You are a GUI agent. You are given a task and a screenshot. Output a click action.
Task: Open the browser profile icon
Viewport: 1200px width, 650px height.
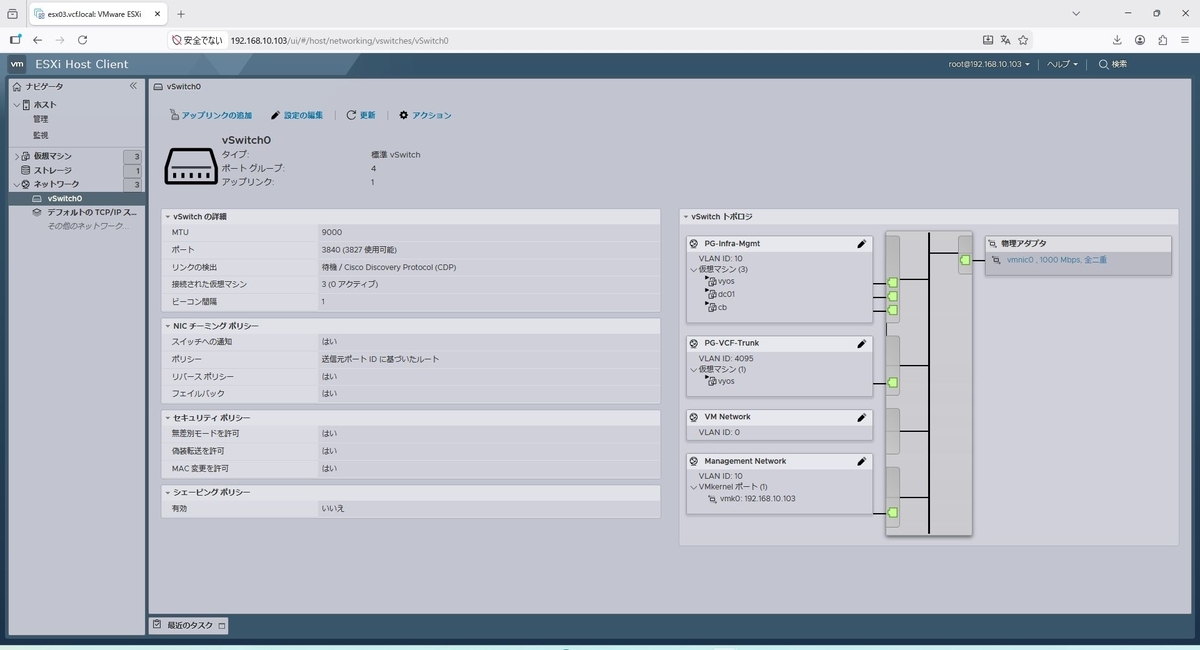1140,40
